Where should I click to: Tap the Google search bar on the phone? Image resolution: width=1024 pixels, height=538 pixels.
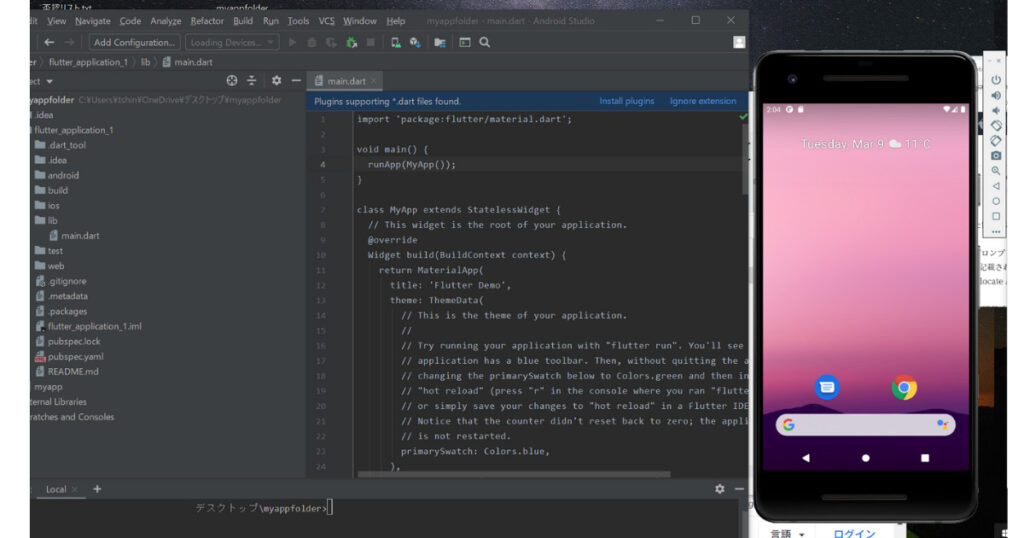865,425
